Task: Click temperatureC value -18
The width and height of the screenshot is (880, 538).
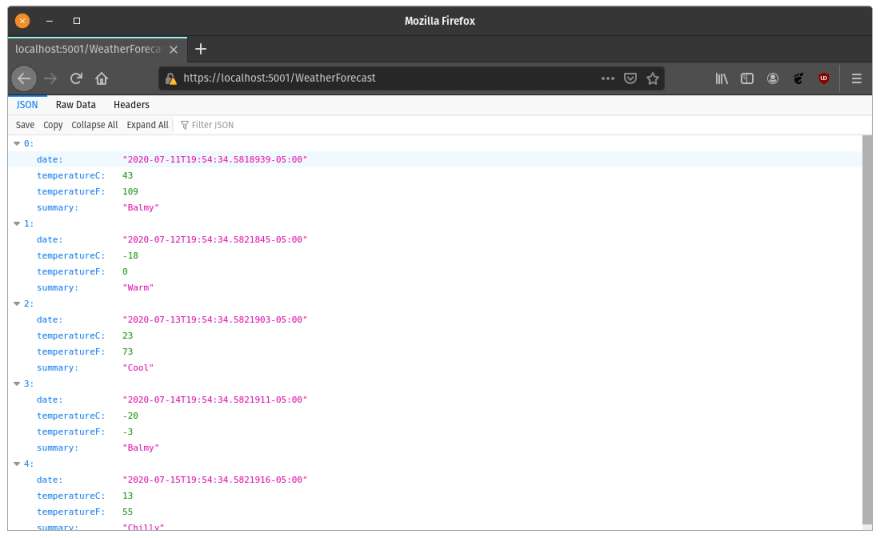Action: [x=130, y=256]
